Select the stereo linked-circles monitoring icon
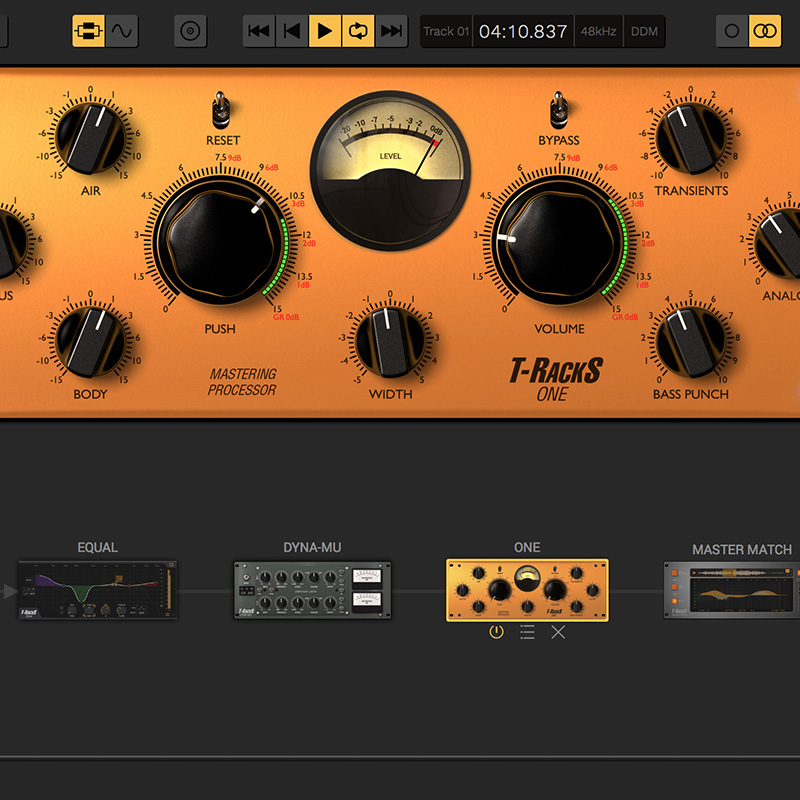 click(x=765, y=31)
